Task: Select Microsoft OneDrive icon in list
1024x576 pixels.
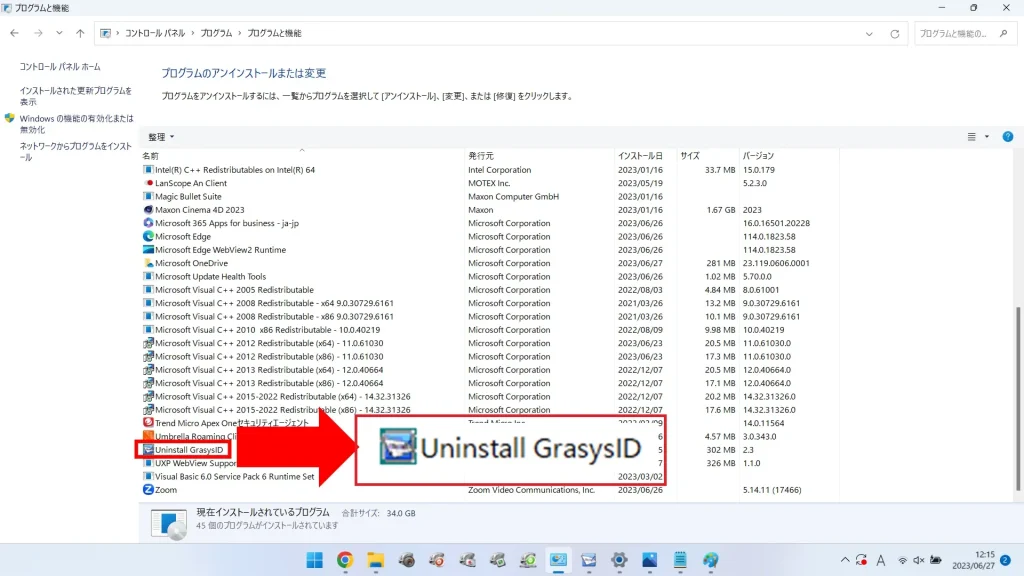Action: (148, 263)
